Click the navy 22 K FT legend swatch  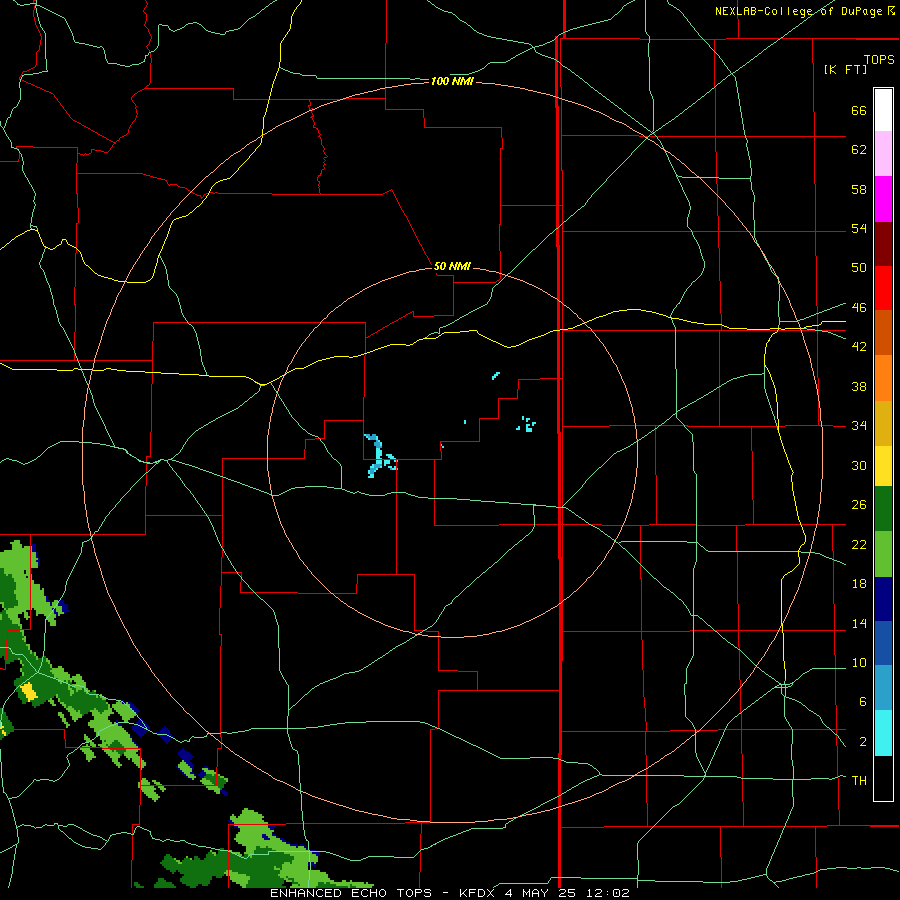click(883, 599)
